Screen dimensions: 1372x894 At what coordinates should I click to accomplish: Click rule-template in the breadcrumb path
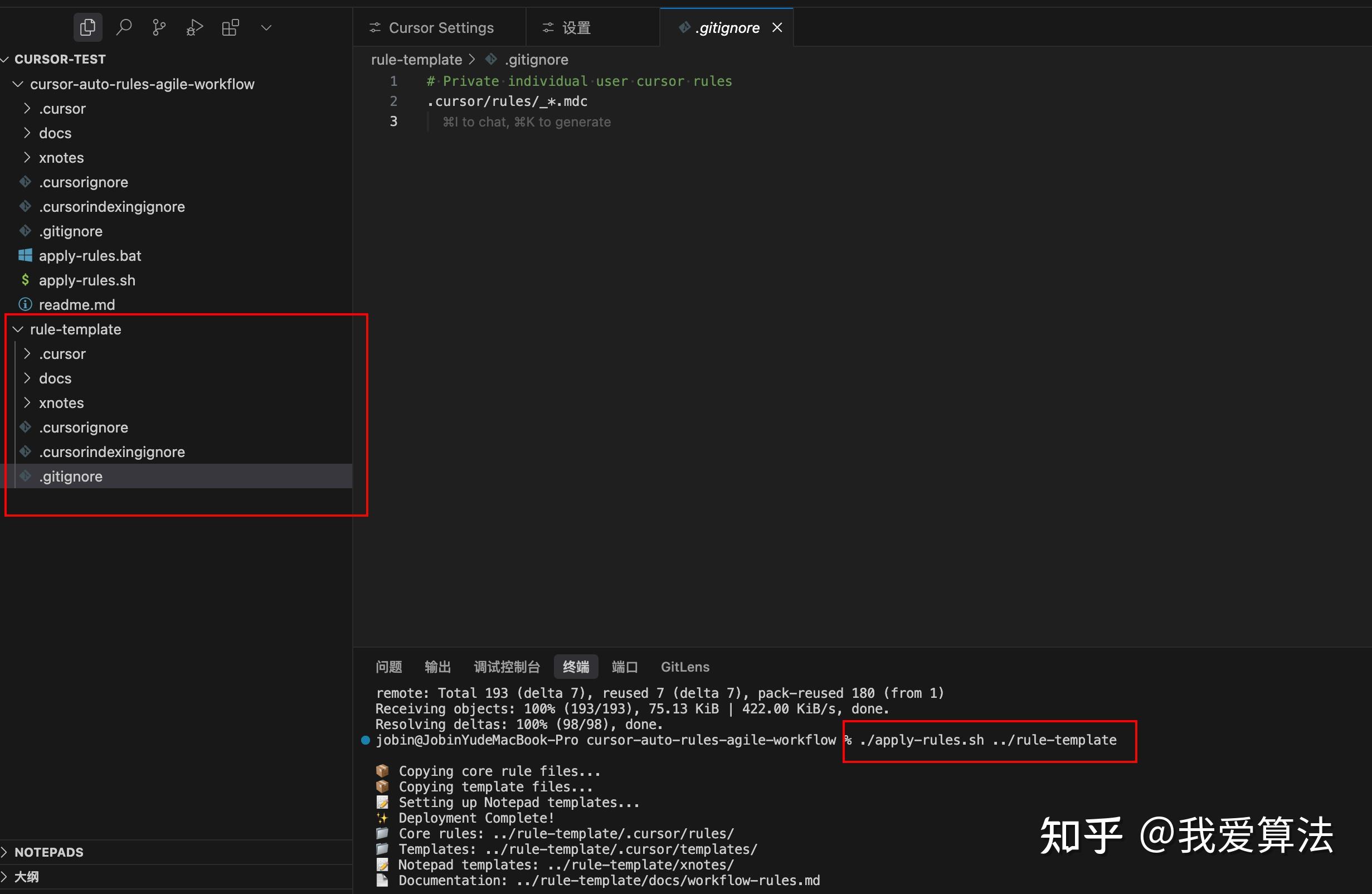point(416,60)
